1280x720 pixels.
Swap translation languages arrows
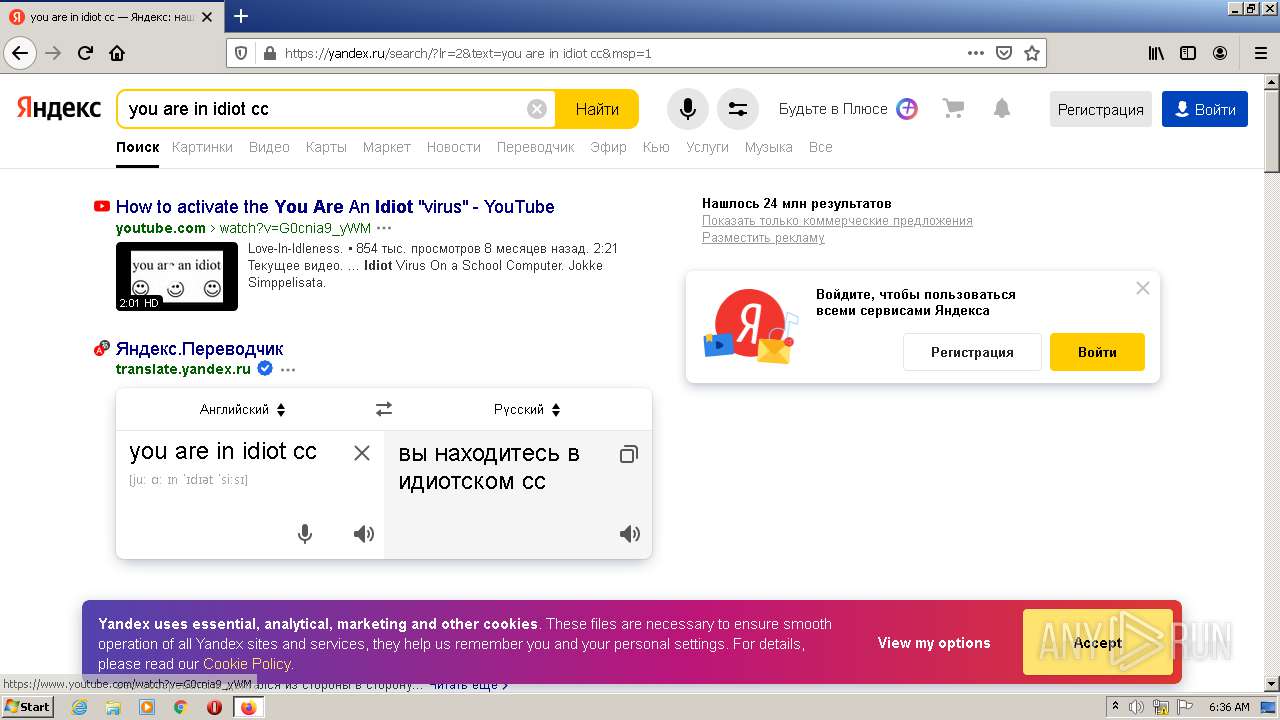pos(384,409)
